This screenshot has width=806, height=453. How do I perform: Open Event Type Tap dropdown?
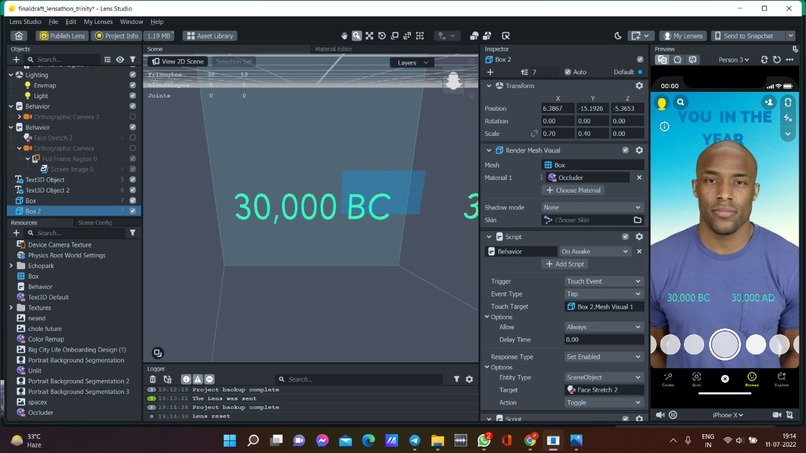(x=604, y=294)
